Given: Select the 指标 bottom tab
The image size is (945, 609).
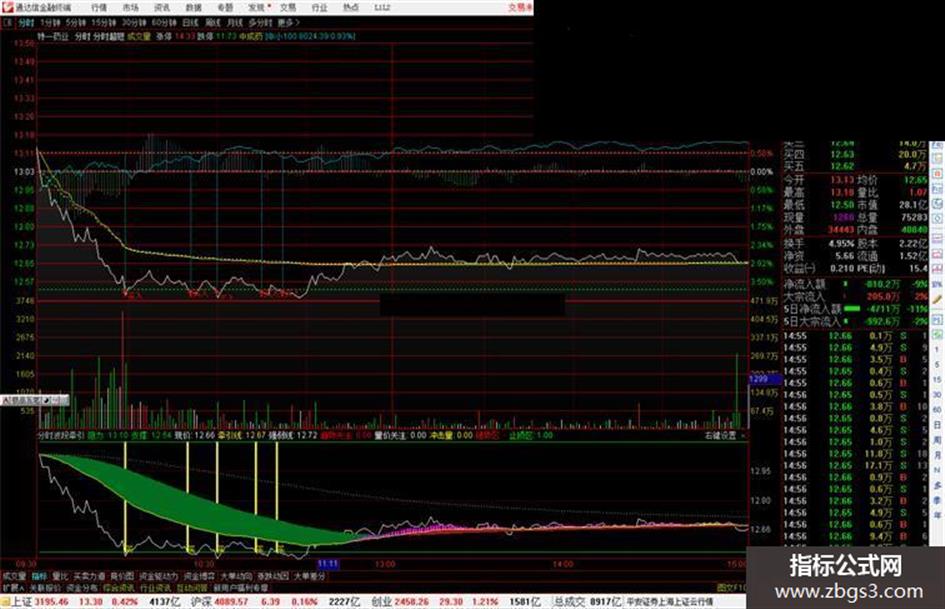Looking at the screenshot, I should coord(39,576).
